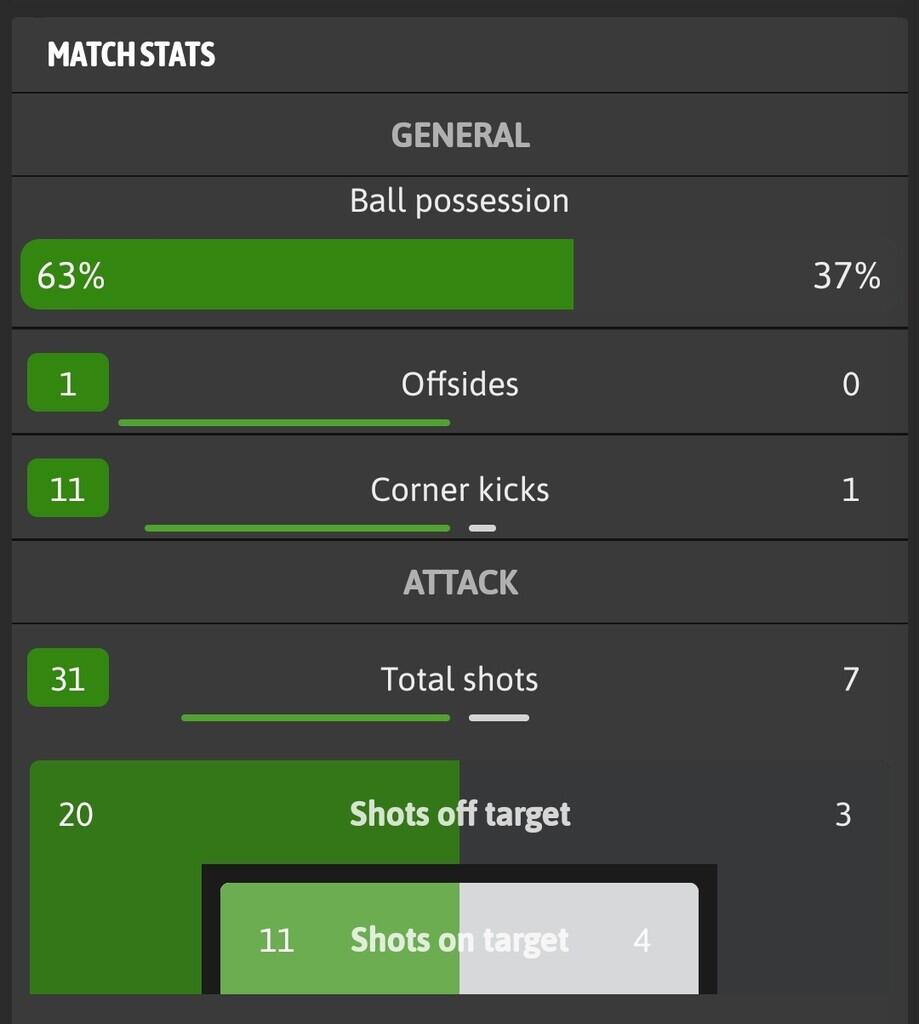Click the green corner kicks badge showing 11
This screenshot has width=919, height=1024.
coord(68,489)
